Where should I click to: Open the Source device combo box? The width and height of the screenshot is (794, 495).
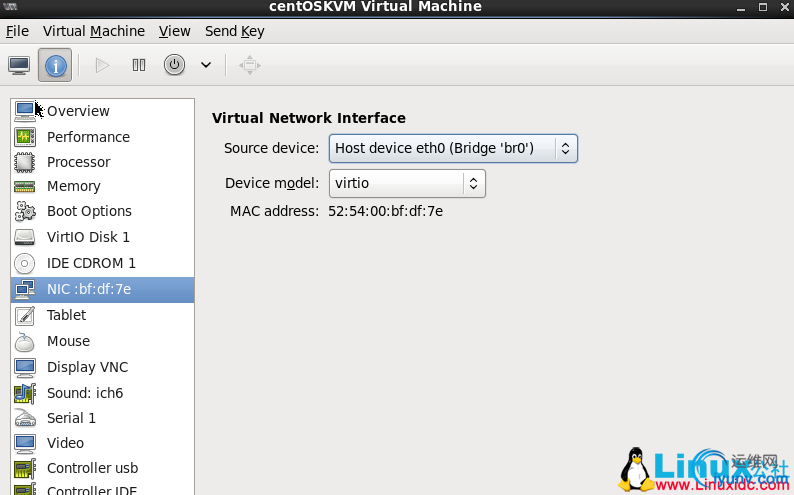pyautogui.click(x=453, y=148)
